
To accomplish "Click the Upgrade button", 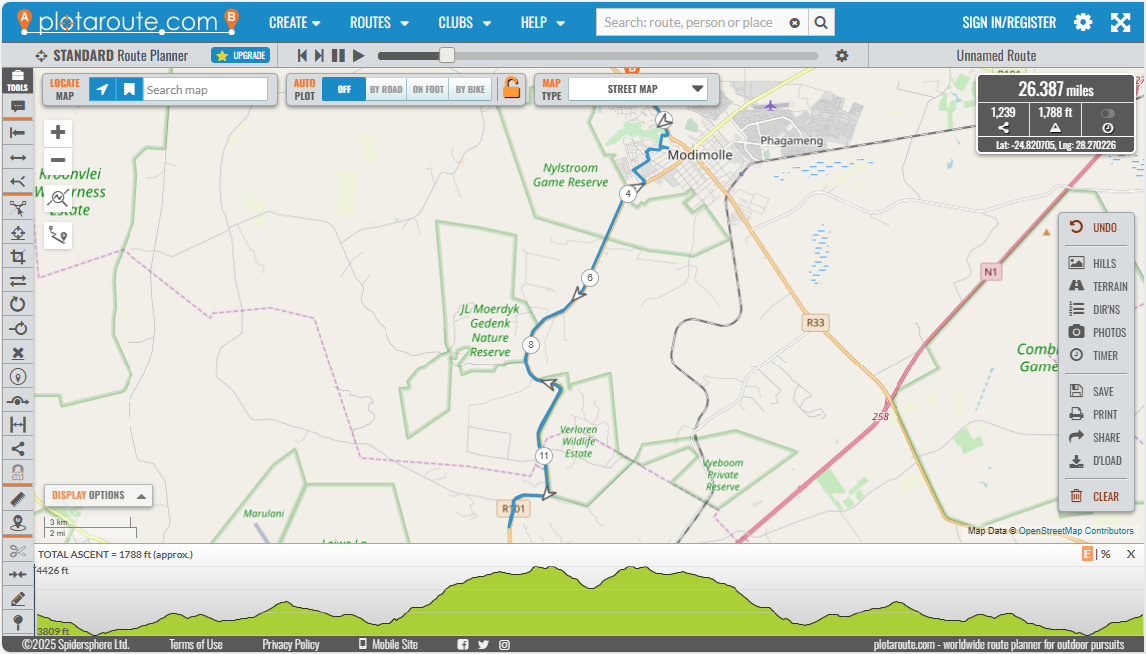I will pyautogui.click(x=240, y=56).
